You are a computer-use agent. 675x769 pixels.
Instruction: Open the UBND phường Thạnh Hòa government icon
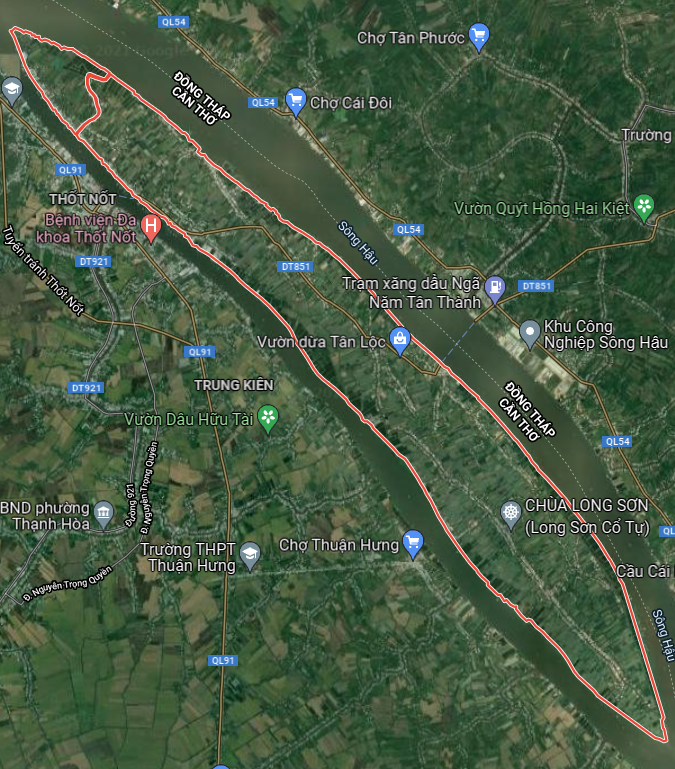(x=104, y=514)
